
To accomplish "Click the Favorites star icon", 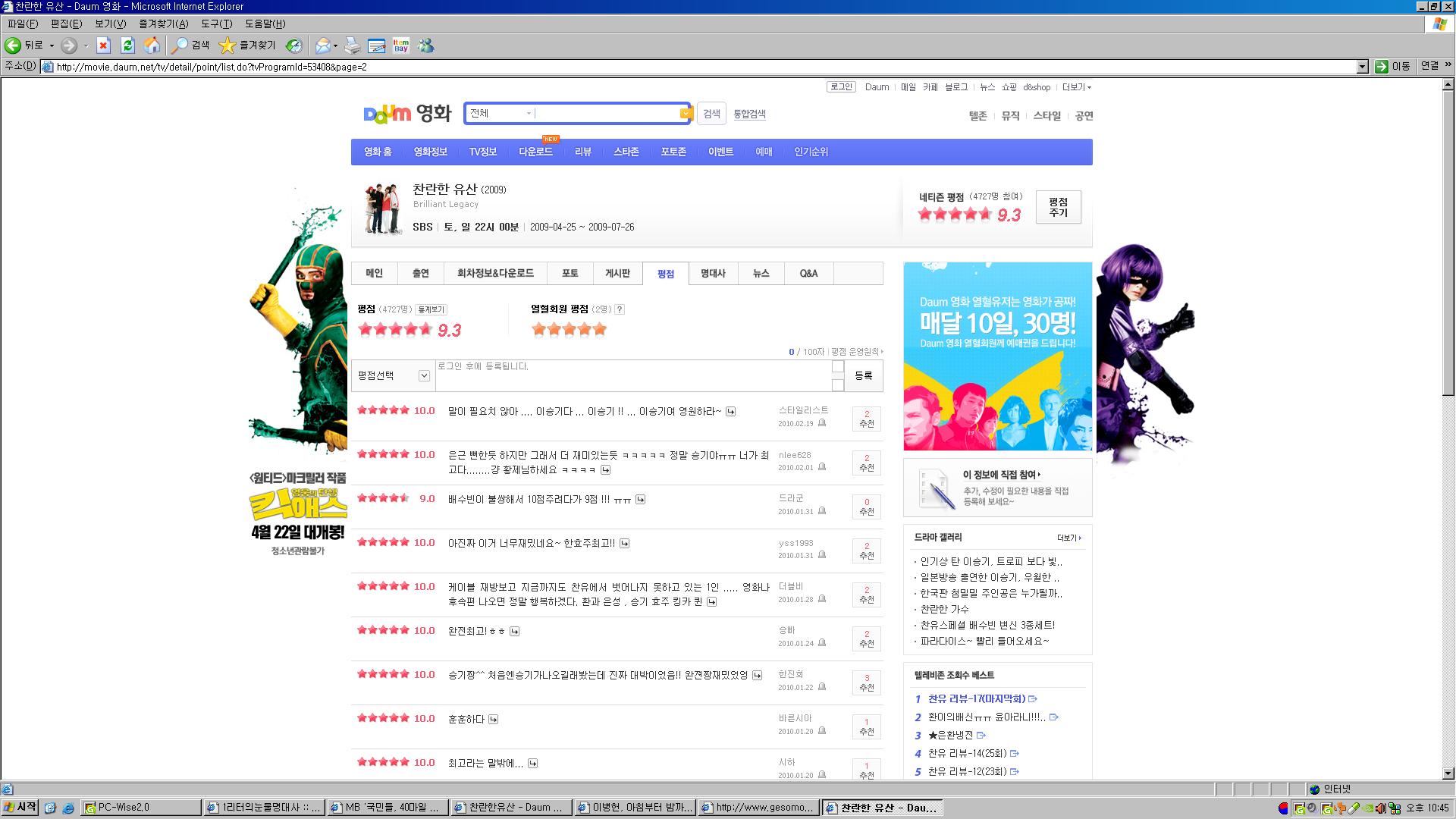I will pyautogui.click(x=227, y=45).
